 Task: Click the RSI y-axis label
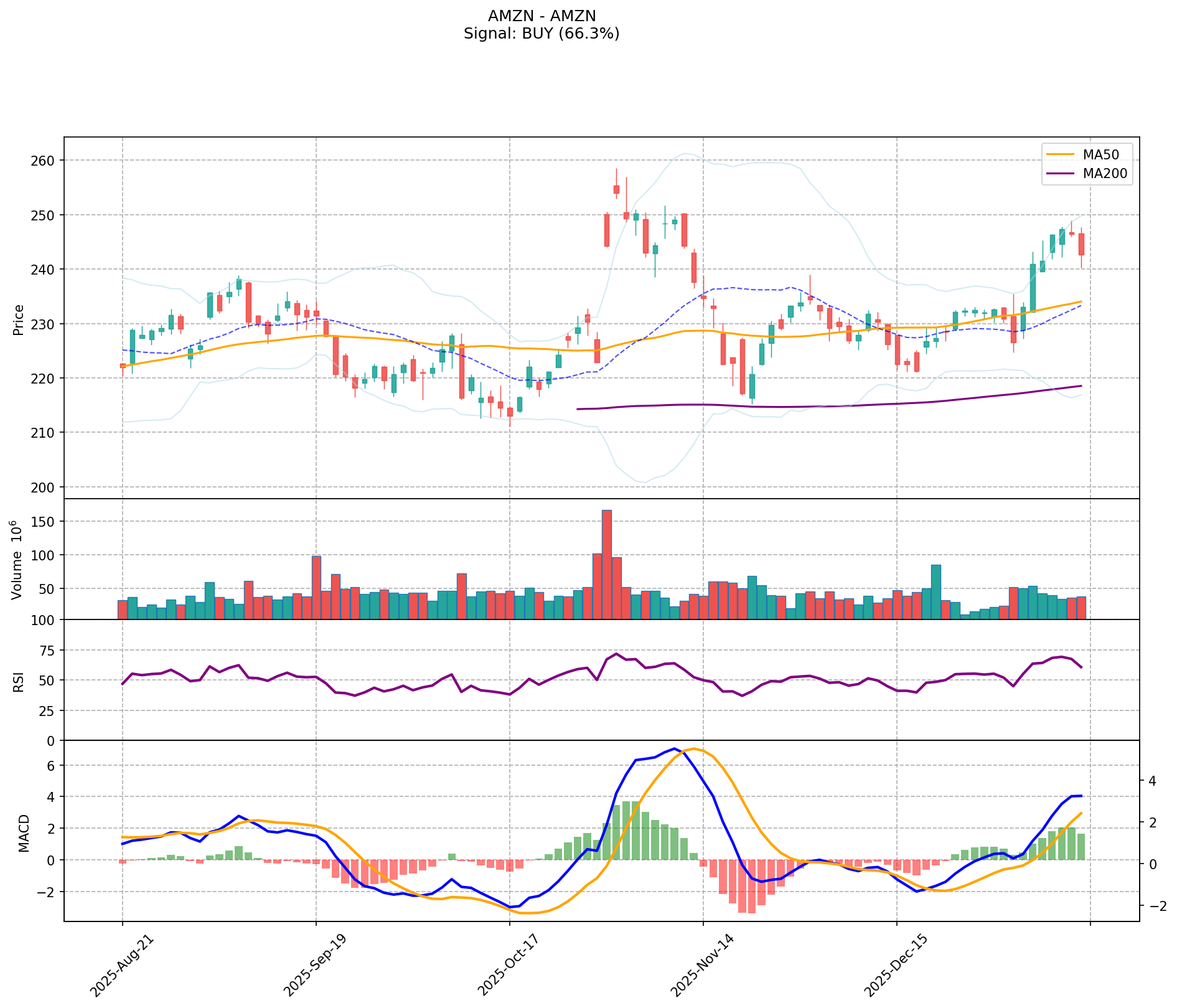pos(19,681)
